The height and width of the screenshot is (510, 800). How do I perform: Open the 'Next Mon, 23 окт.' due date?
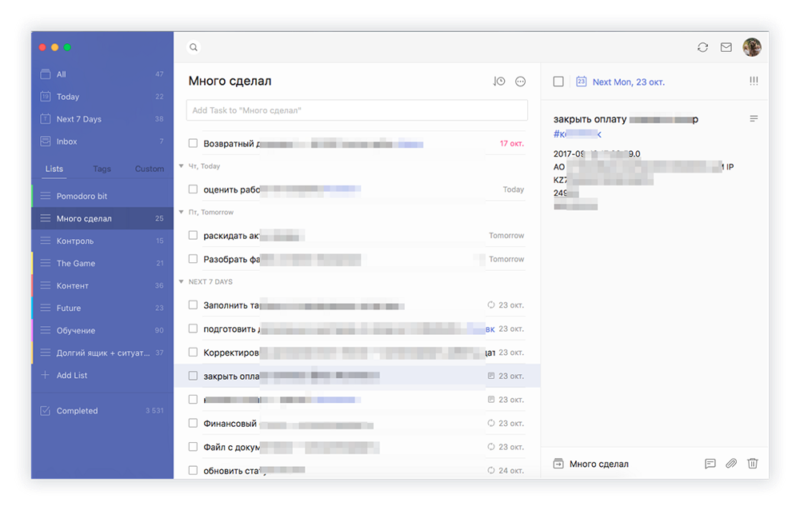pyautogui.click(x=628, y=82)
